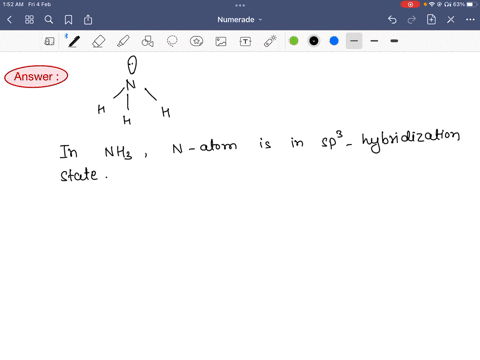
Task: Choose the green pen color
Action: 294,41
